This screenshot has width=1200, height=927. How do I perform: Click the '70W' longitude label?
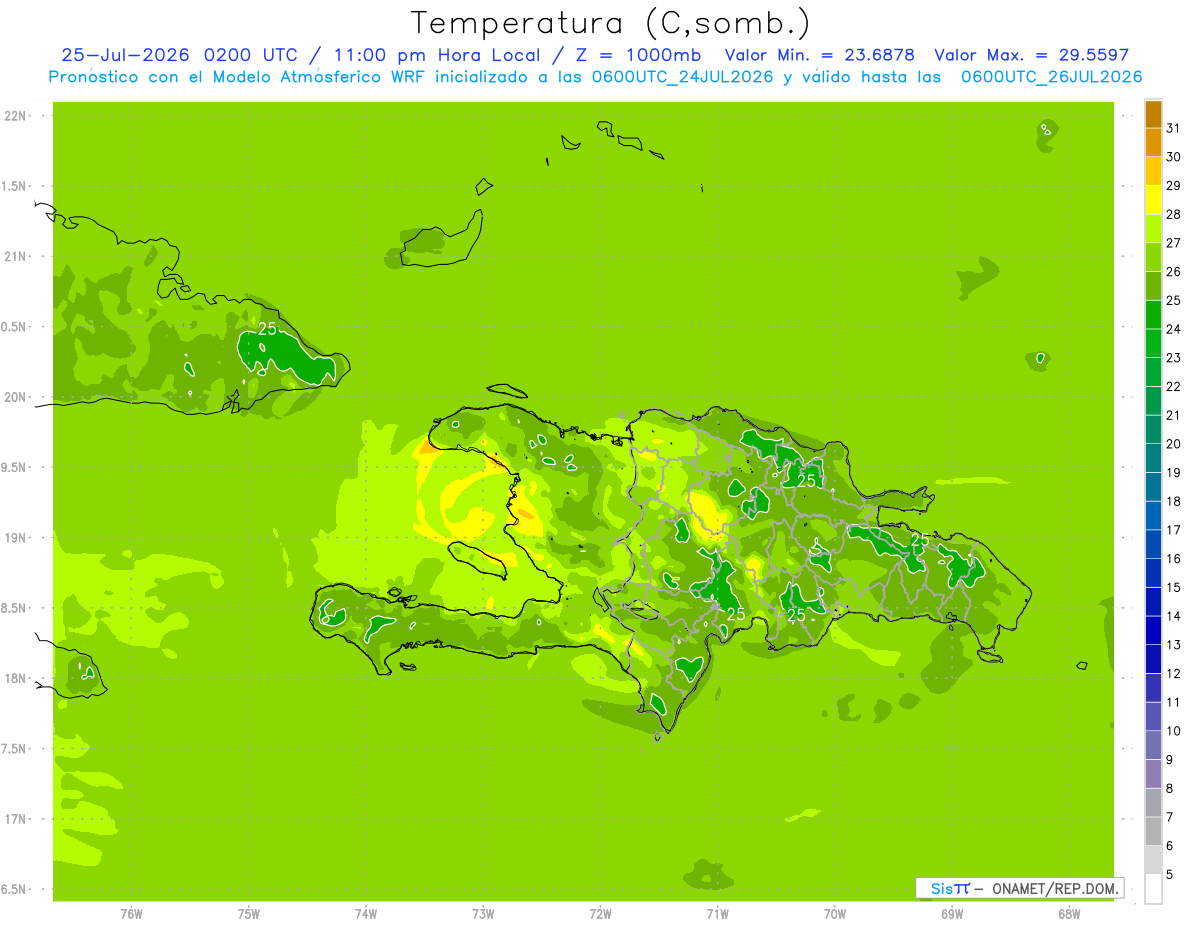point(835,913)
